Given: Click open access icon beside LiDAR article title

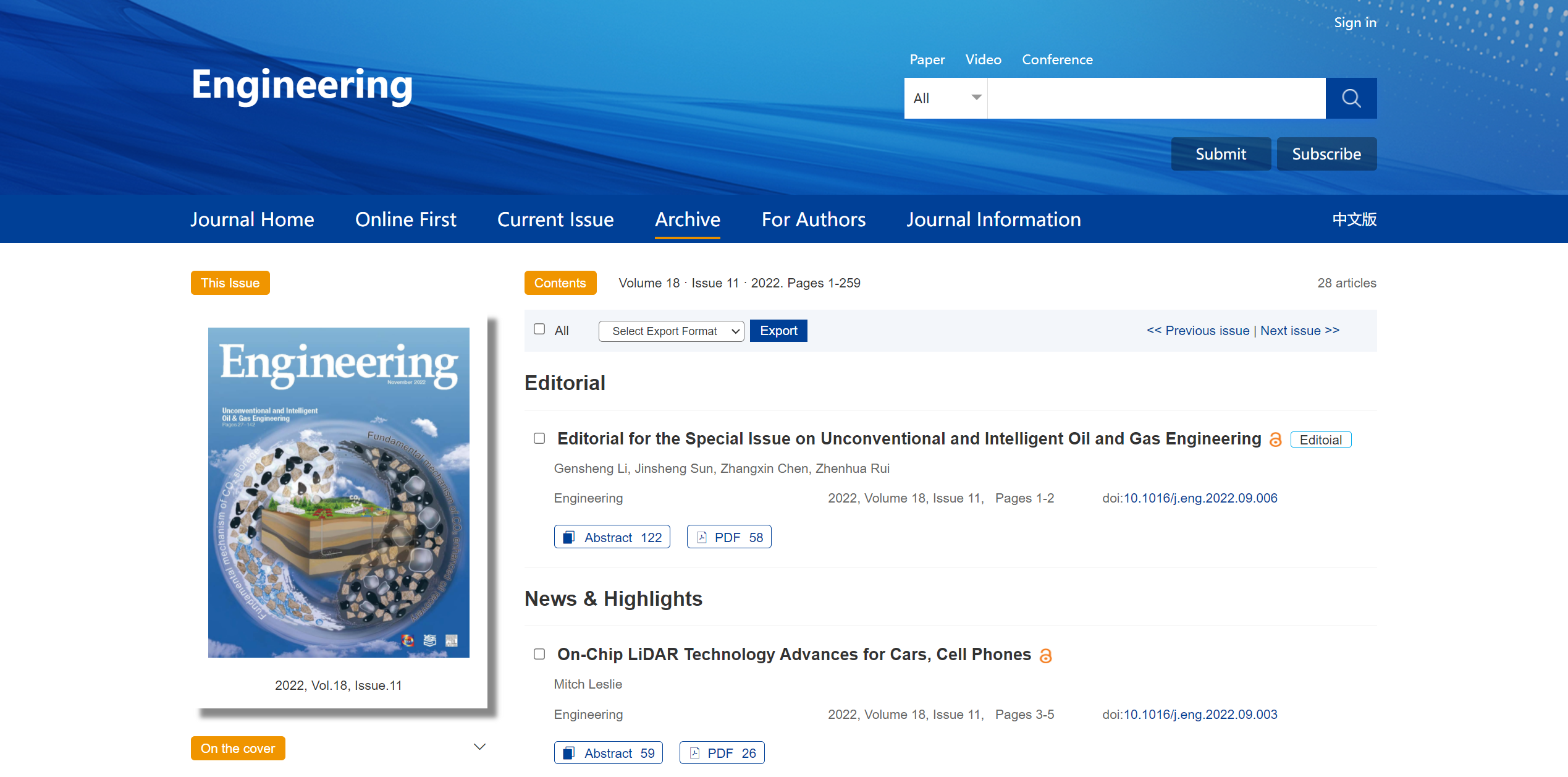Looking at the screenshot, I should 1045,655.
